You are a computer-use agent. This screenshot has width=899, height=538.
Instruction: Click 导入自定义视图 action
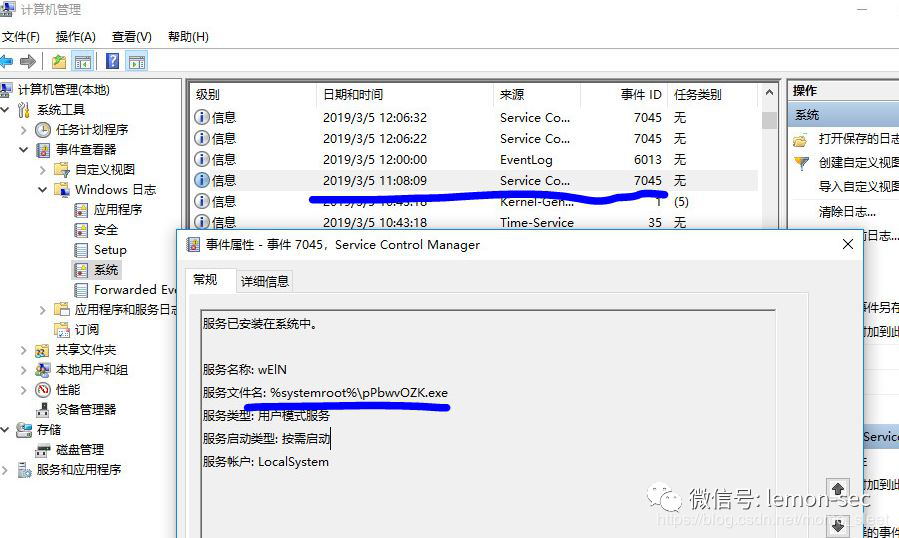(x=858, y=187)
